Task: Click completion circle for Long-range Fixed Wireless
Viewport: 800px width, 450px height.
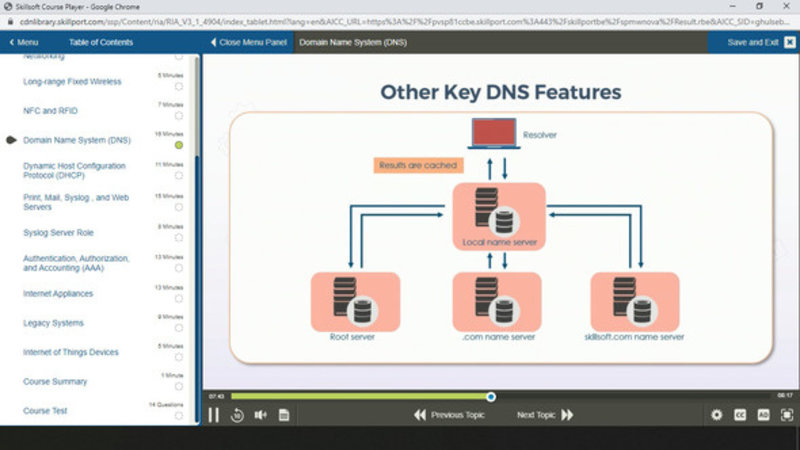Action: pos(179,87)
